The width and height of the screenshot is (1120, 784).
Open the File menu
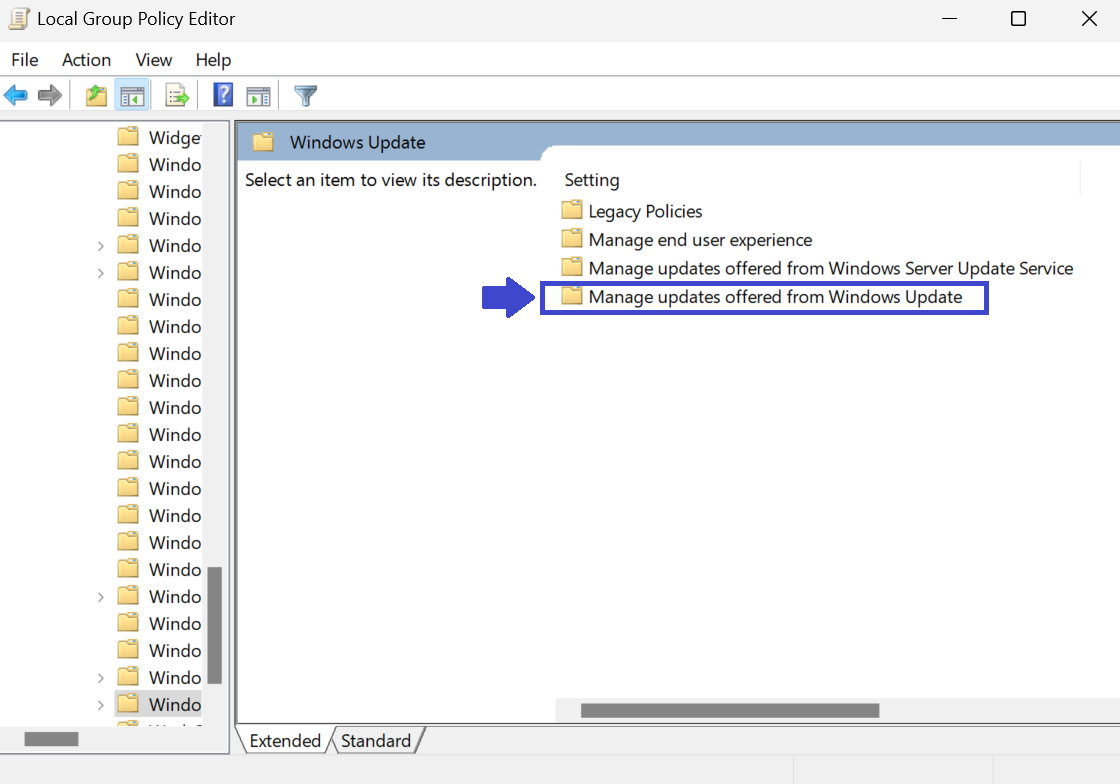pos(25,60)
